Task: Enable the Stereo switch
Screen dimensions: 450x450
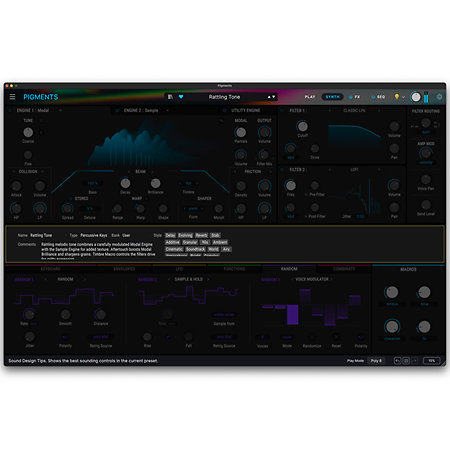Action: pos(71,199)
